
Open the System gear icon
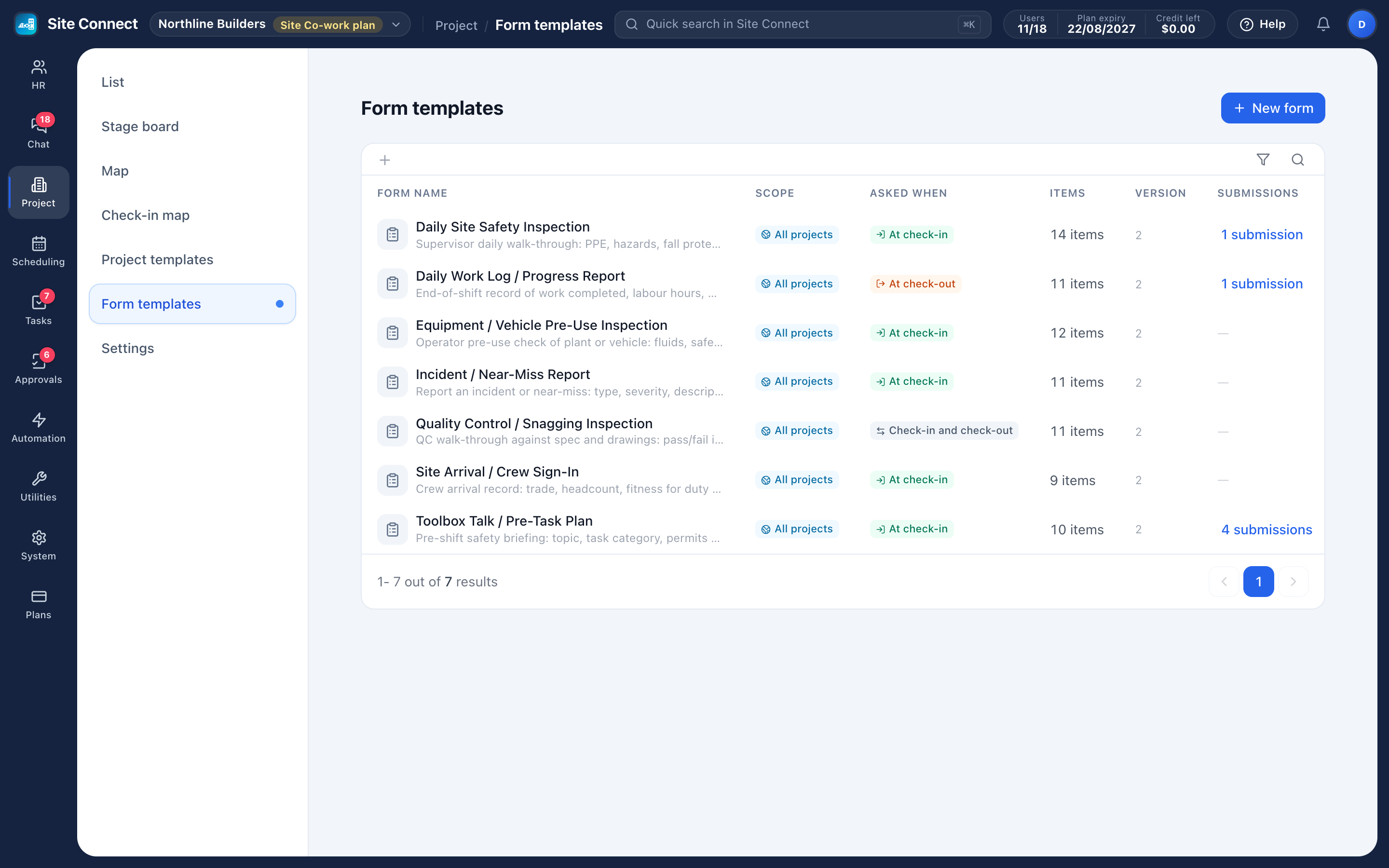(x=39, y=545)
